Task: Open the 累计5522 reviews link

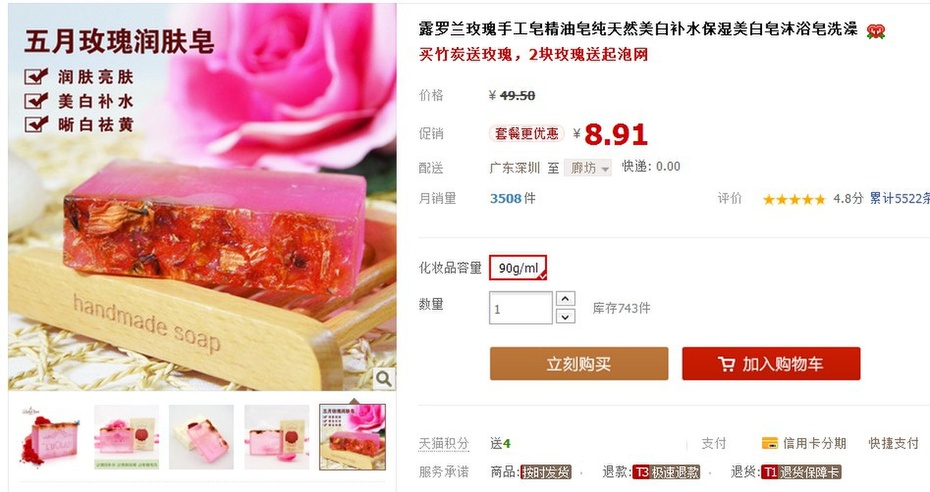Action: [x=899, y=199]
